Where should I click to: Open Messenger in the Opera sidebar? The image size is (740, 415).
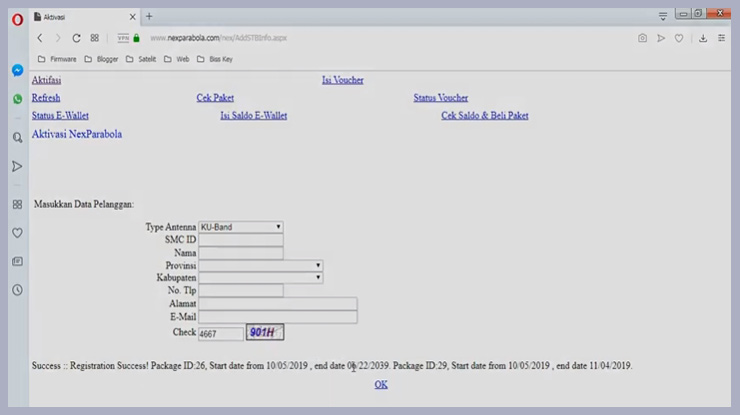pos(17,70)
